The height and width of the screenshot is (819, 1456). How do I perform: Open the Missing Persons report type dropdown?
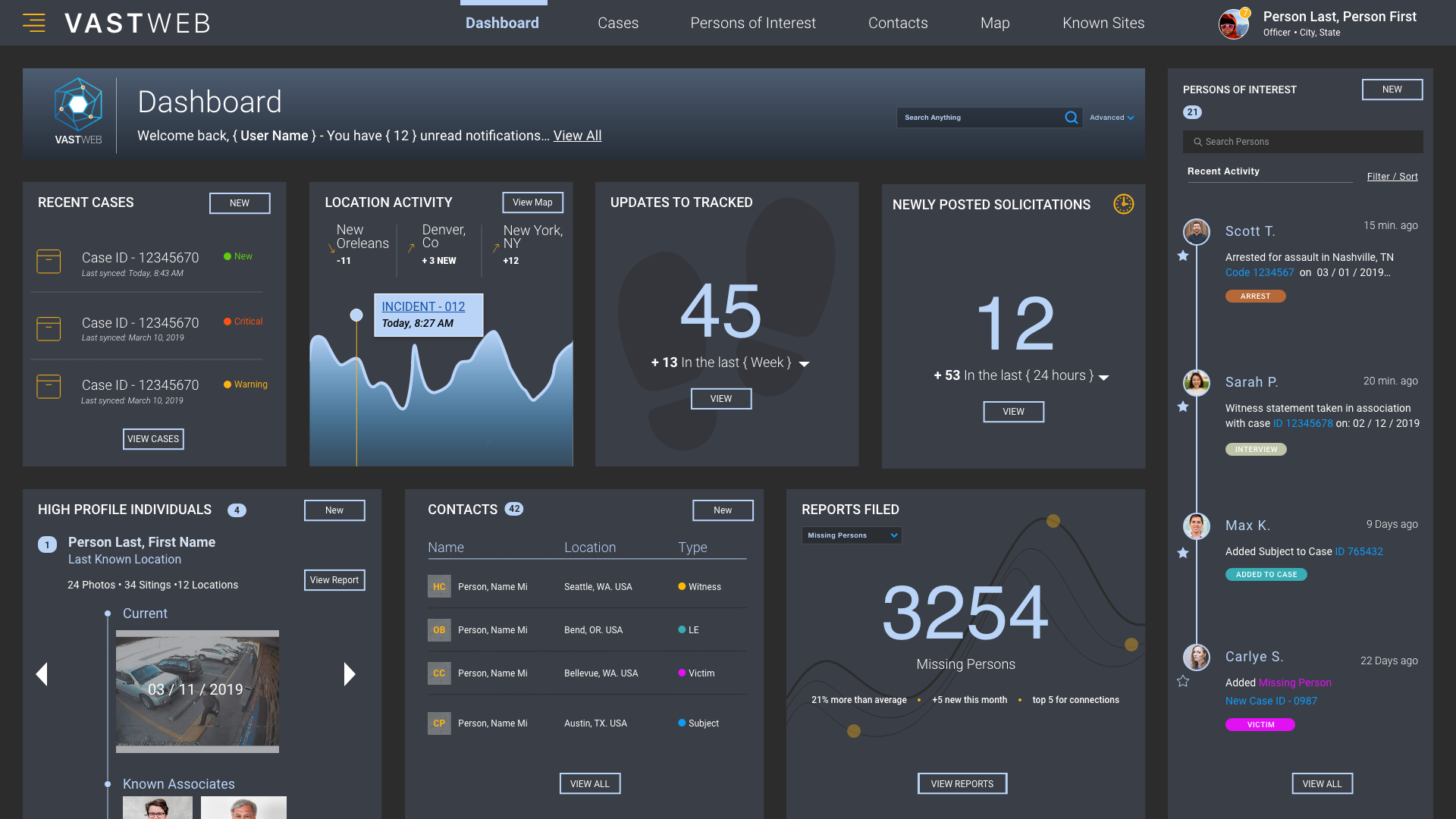tap(852, 535)
